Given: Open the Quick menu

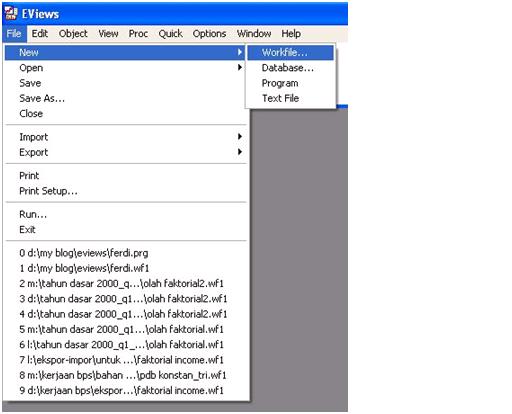Looking at the screenshot, I should coord(170,34).
